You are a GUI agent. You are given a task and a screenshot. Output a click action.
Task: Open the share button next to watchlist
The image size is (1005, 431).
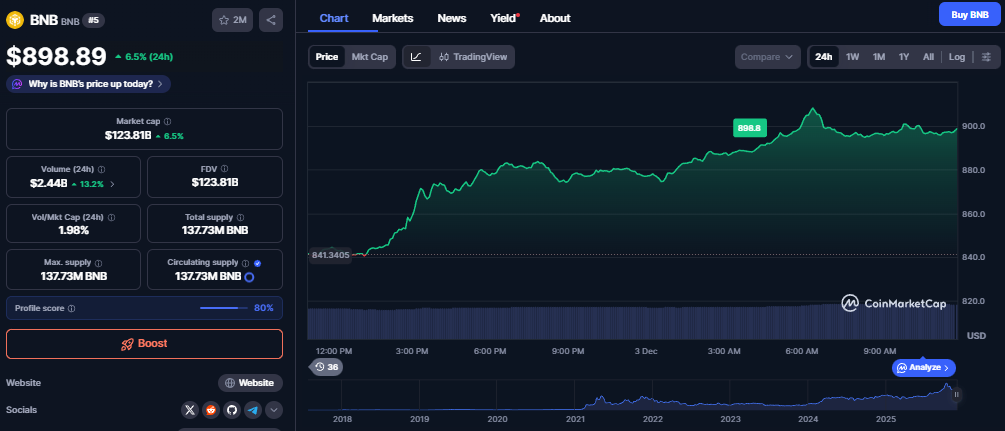(270, 20)
